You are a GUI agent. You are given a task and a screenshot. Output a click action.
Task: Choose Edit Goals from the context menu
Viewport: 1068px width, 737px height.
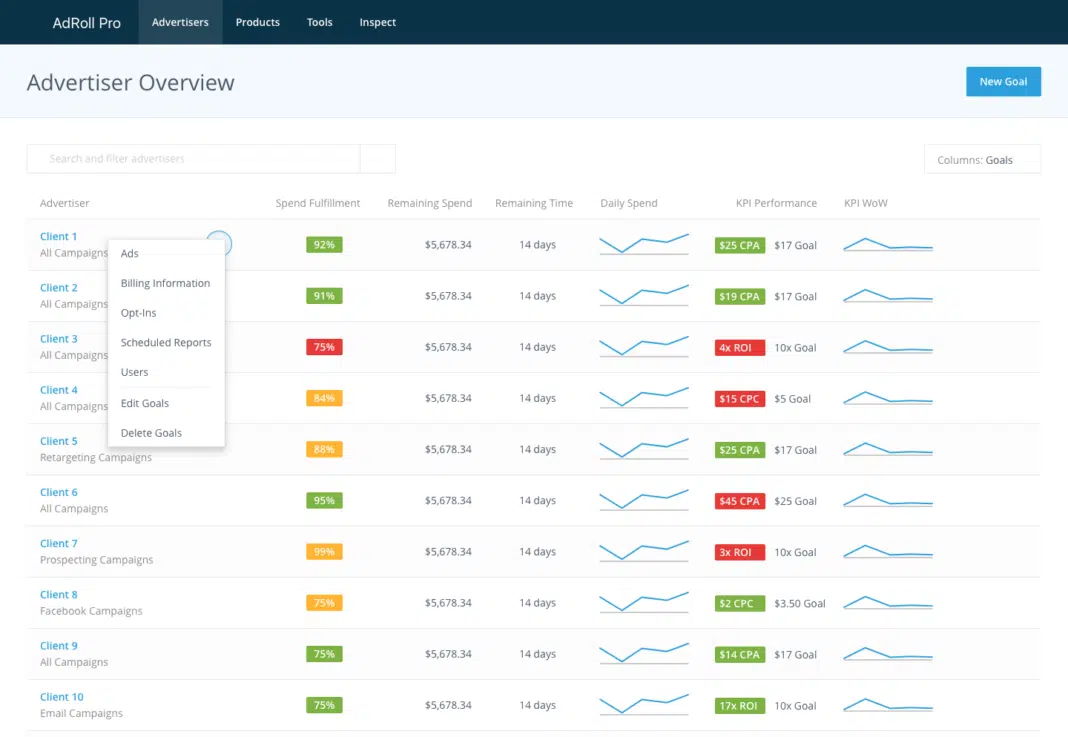145,404
